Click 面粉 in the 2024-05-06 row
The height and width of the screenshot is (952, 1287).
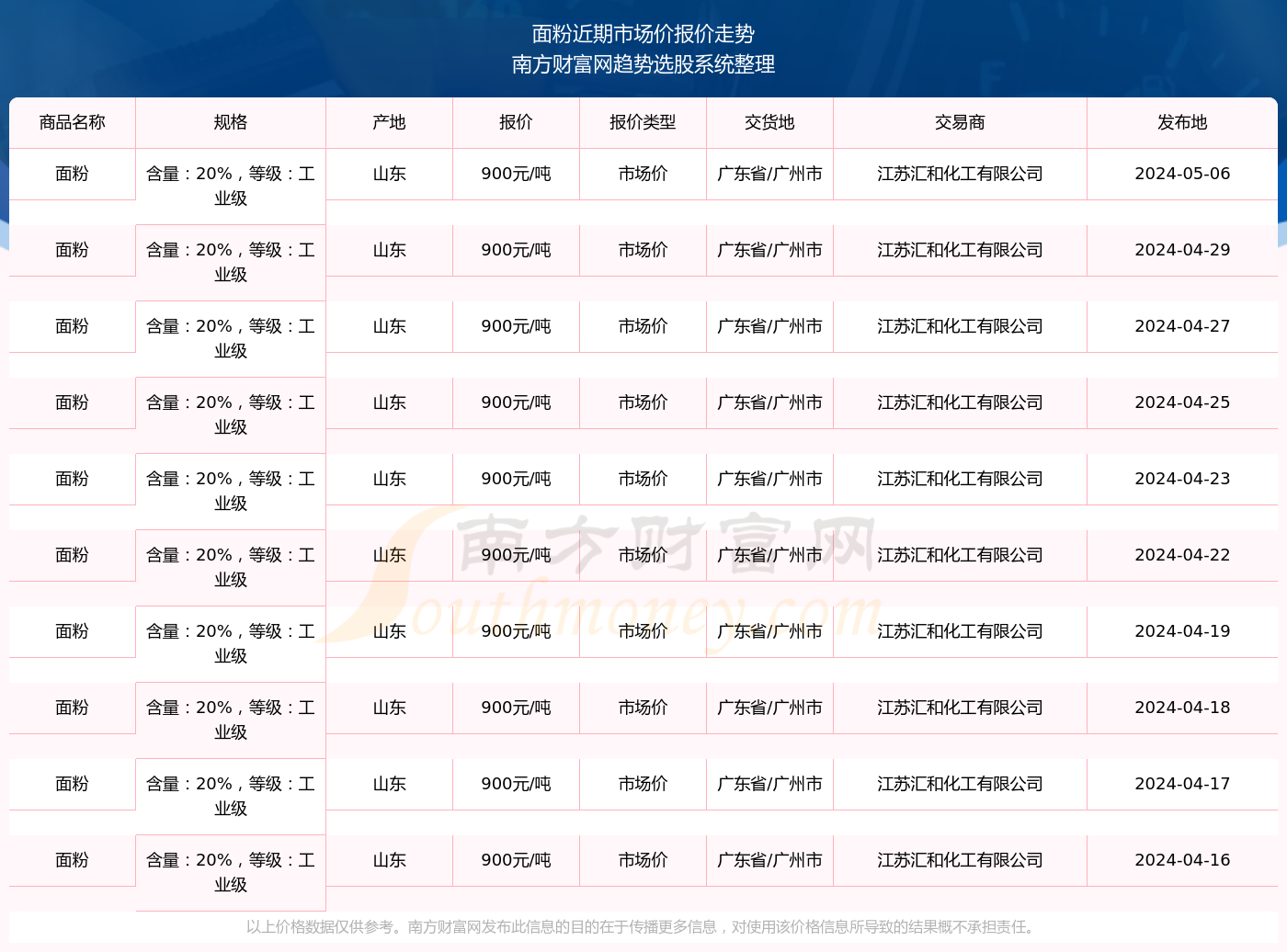point(73,174)
